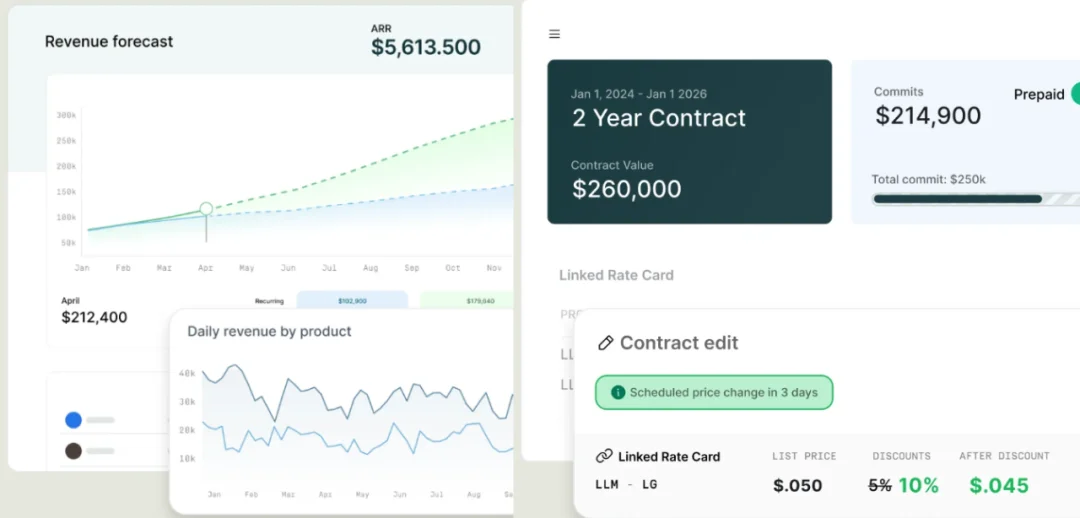Open the hamburger menu icon
The image size is (1080, 518).
point(554,34)
